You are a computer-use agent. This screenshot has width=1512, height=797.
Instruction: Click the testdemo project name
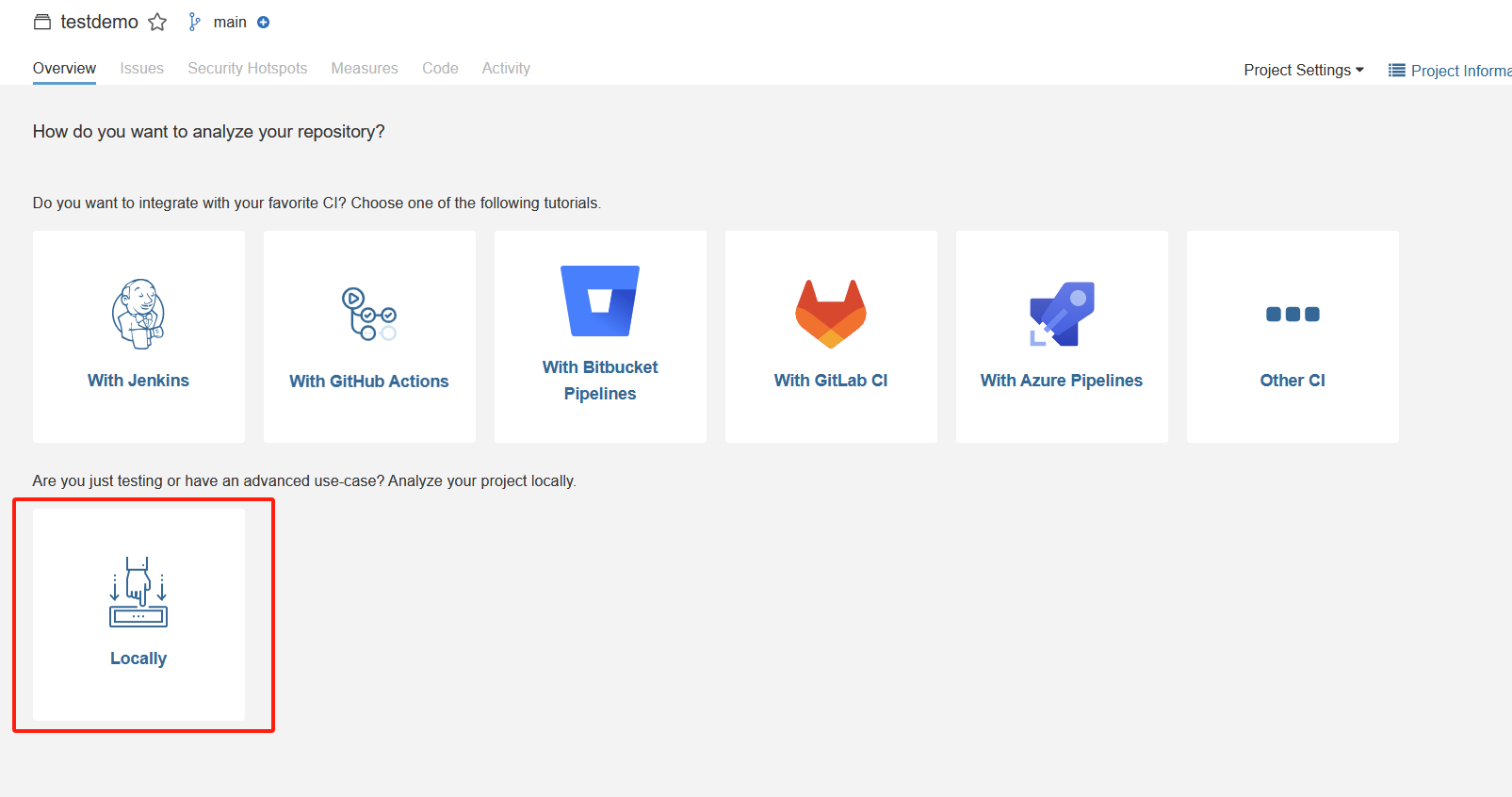pos(99,22)
